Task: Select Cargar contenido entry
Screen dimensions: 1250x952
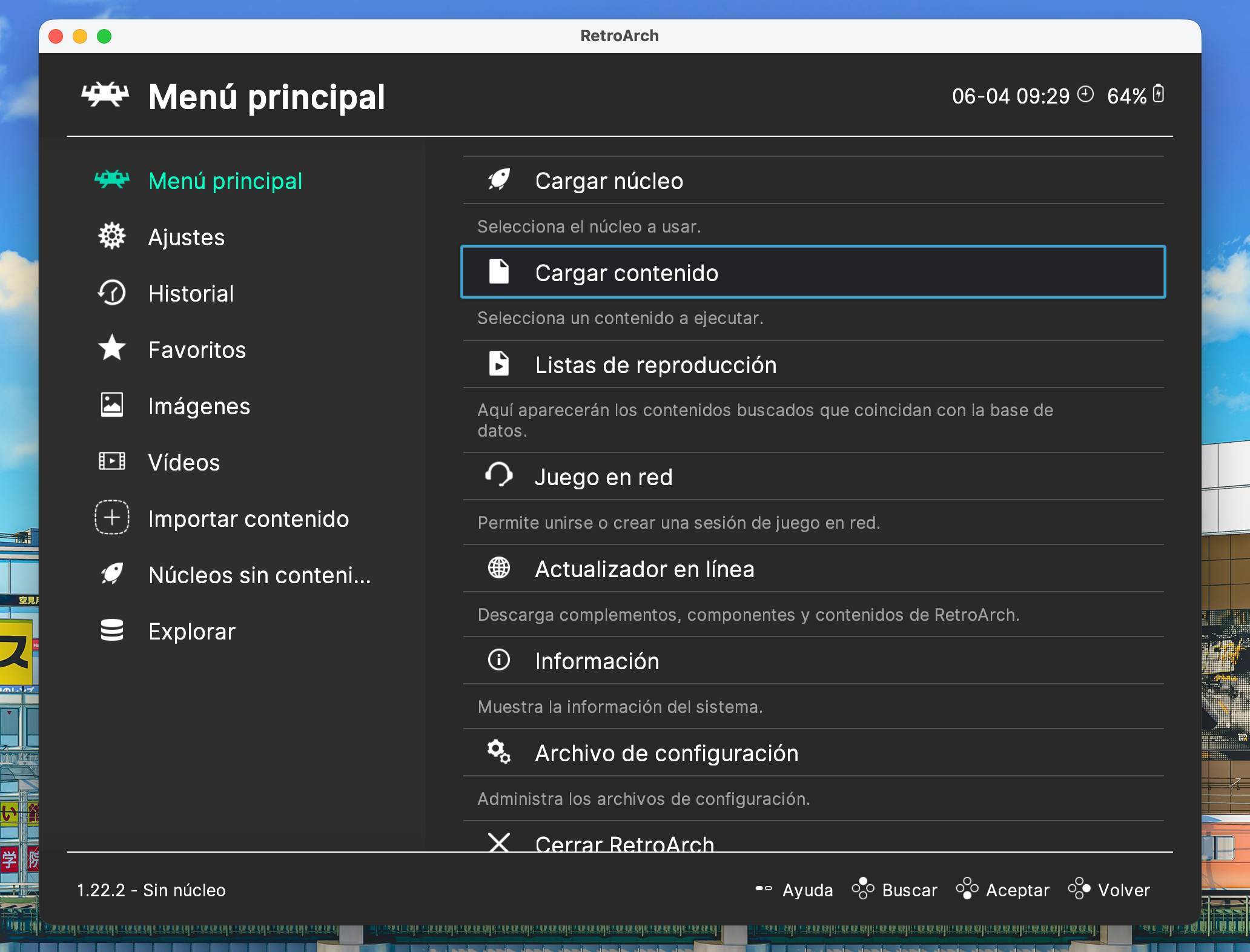Action: (626, 273)
